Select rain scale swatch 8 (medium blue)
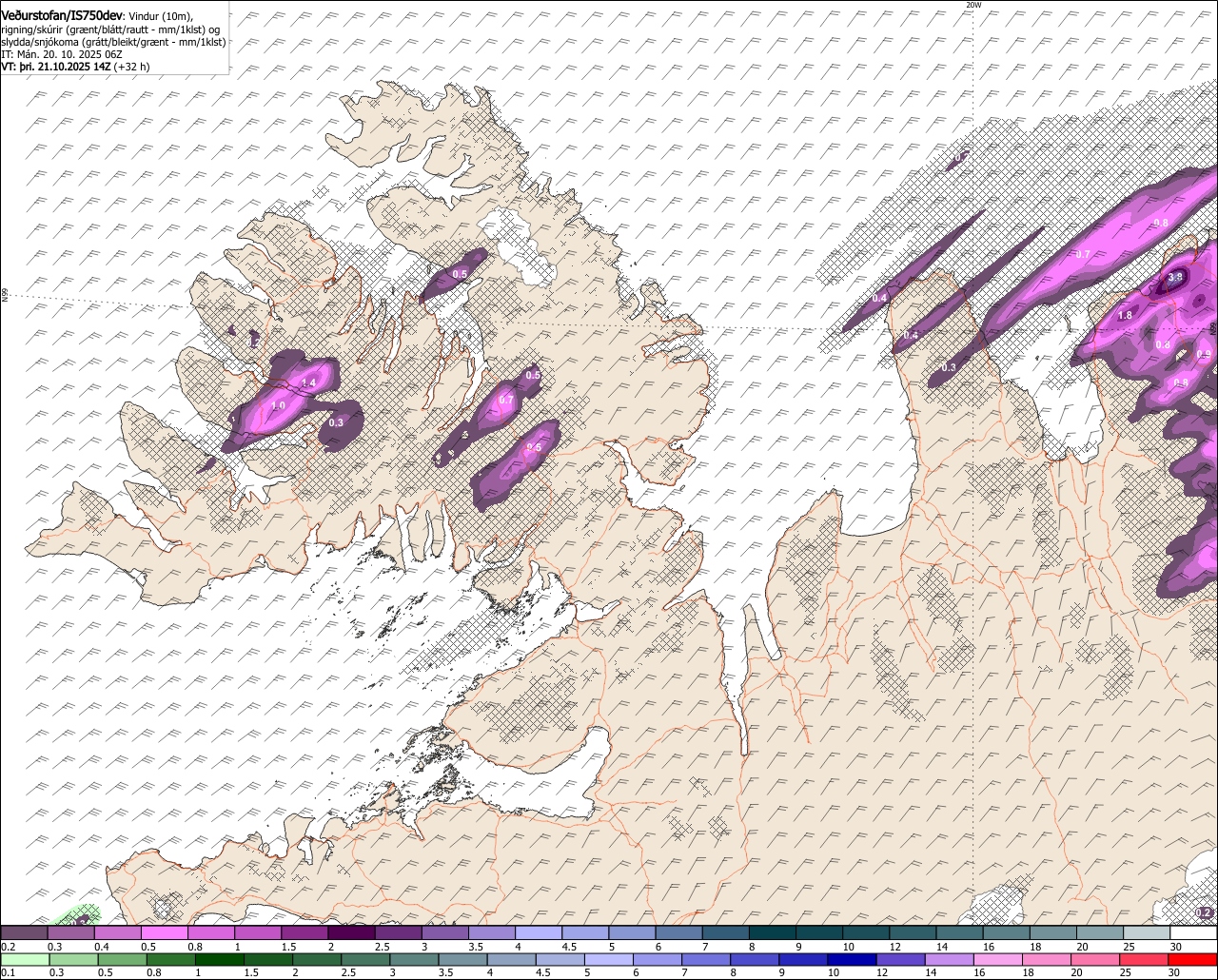This screenshot has height=980, width=1218. point(755,959)
